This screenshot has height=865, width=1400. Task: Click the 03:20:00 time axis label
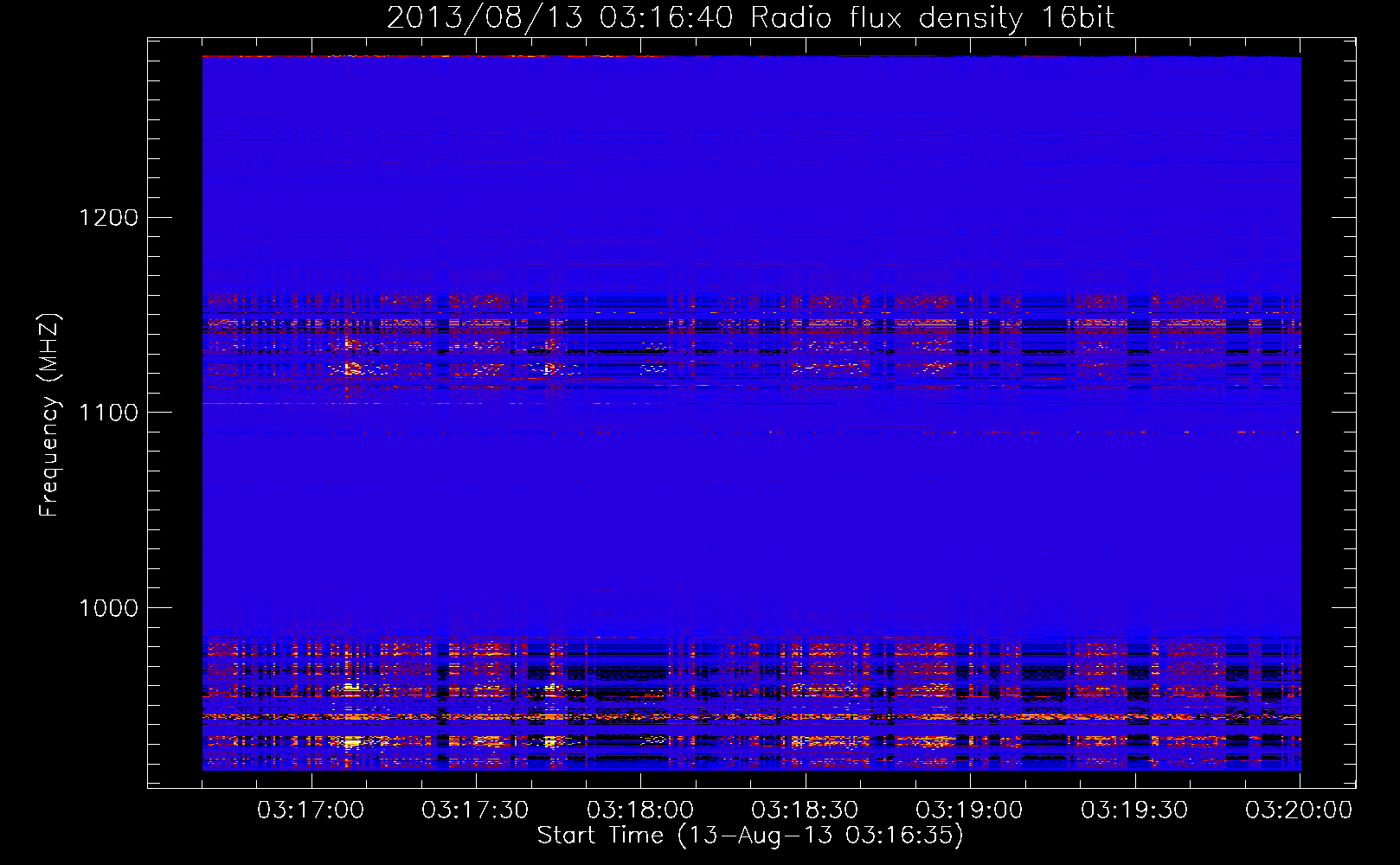click(x=1299, y=811)
